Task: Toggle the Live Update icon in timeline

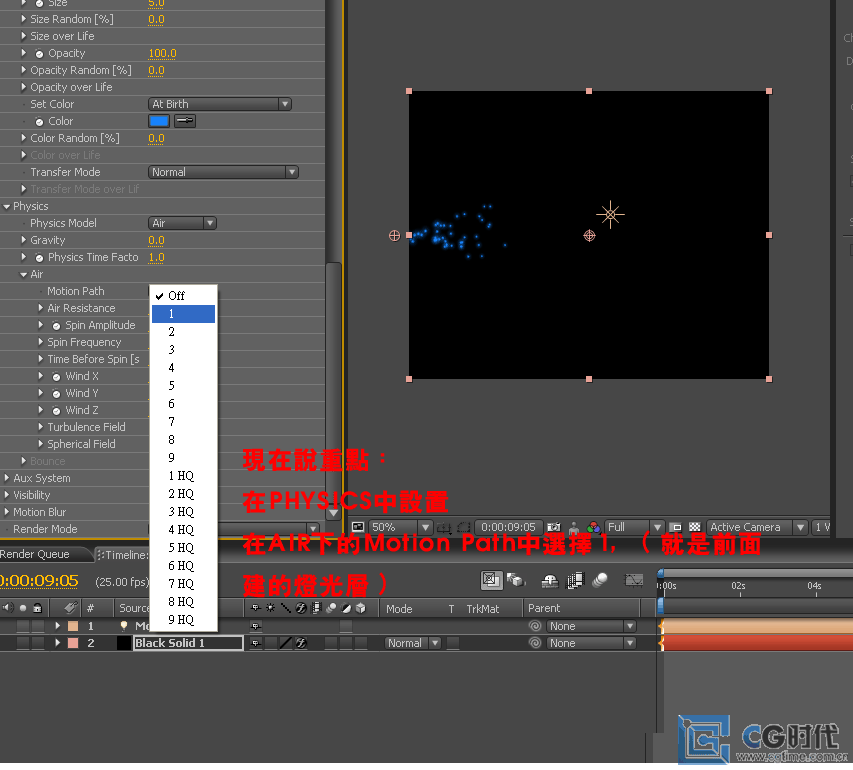Action: tap(490, 580)
